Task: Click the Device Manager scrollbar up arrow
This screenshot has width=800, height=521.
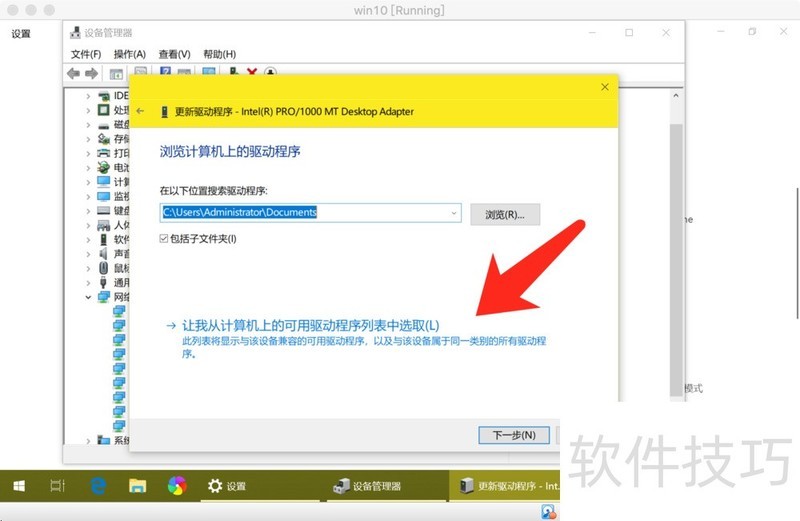Action: pyautogui.click(x=676, y=95)
